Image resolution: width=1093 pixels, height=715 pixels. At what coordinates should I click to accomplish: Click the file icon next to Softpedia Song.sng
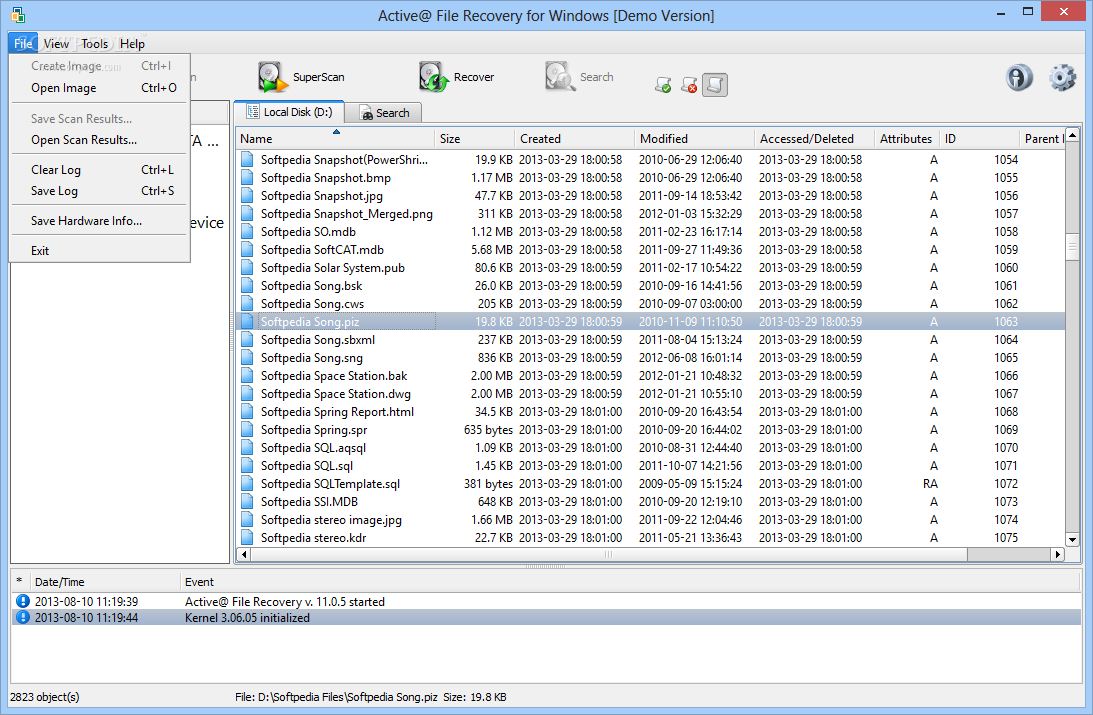coord(247,358)
